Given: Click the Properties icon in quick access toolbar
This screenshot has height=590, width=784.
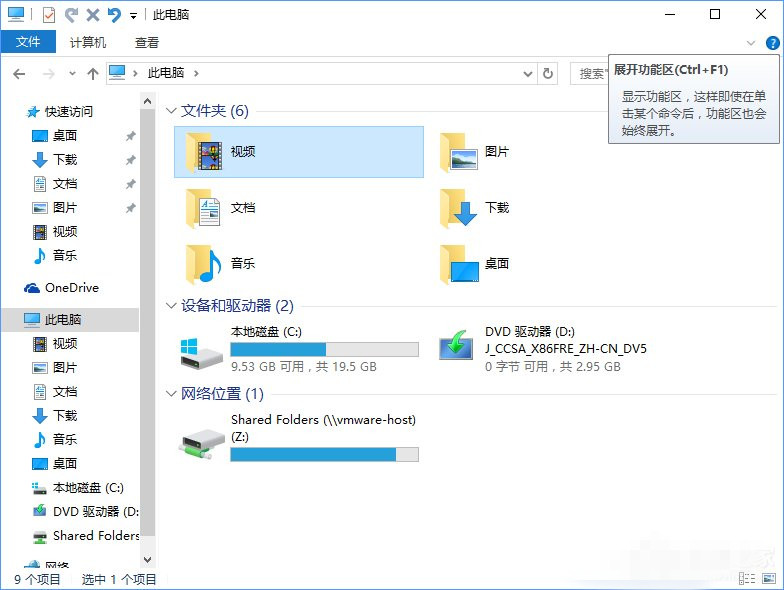Looking at the screenshot, I should pyautogui.click(x=49, y=15).
